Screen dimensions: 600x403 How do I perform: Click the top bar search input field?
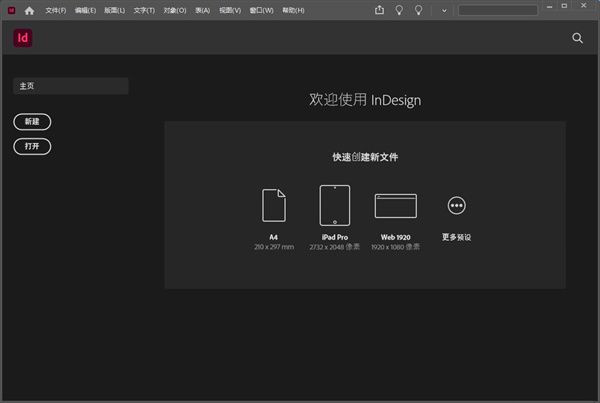(x=498, y=10)
